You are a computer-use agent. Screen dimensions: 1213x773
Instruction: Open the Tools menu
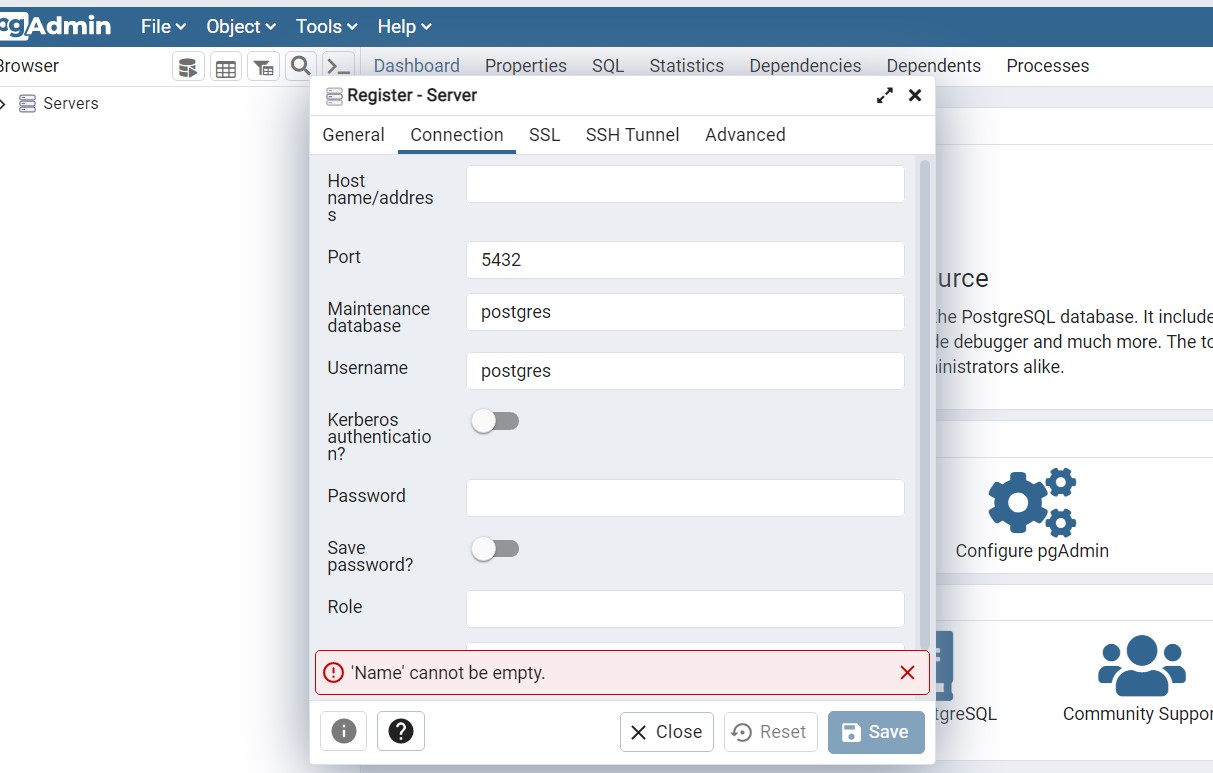click(x=327, y=27)
